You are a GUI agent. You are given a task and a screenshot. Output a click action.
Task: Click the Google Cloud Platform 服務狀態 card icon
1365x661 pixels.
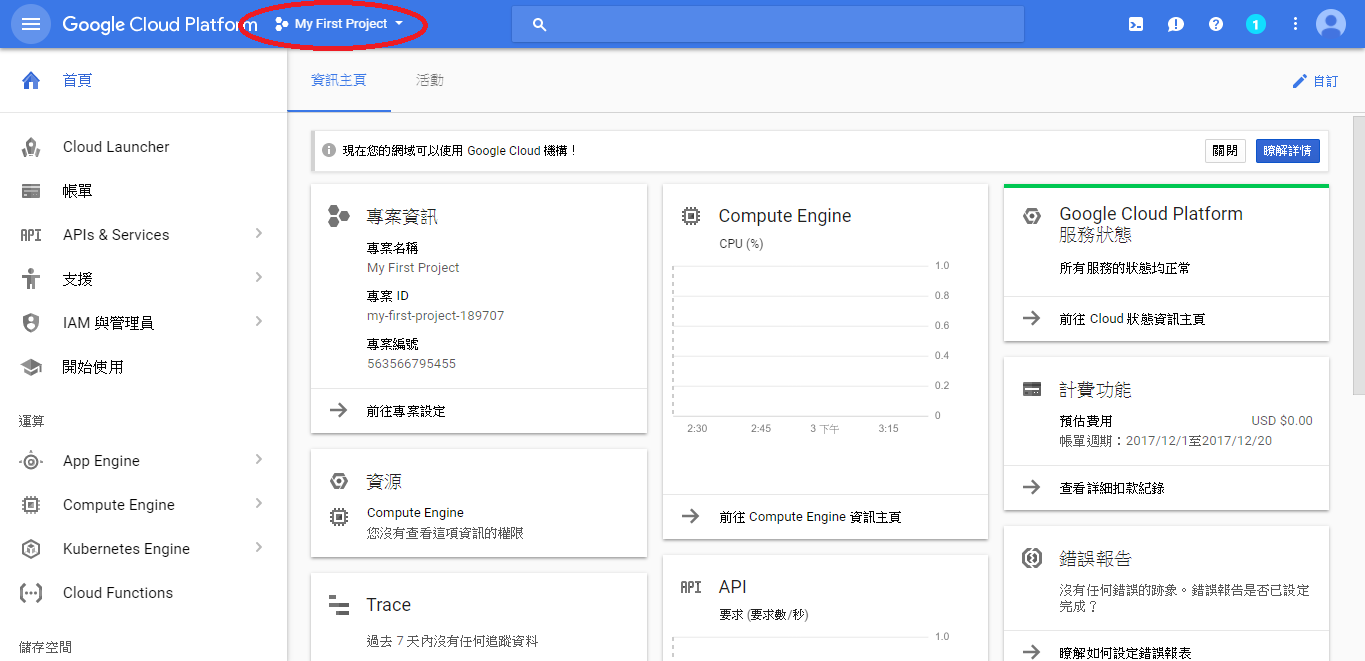point(1032,215)
